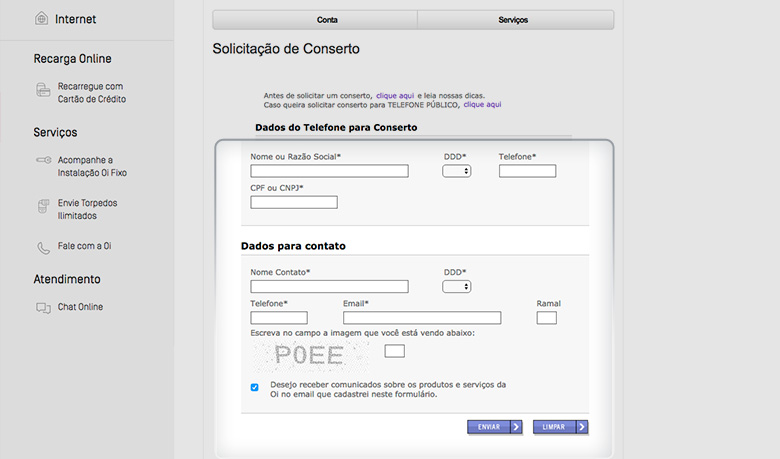Screen dimensions: 780x459
Task: Select the Email input field
Action: [422, 318]
